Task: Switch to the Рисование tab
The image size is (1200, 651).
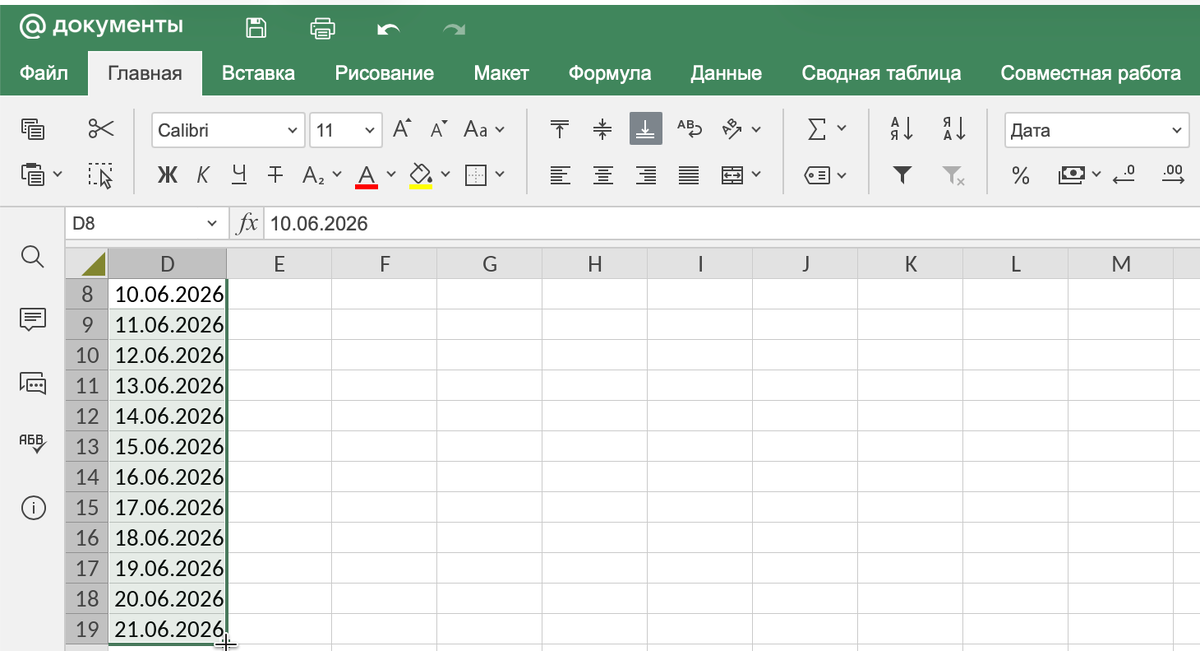Action: pos(384,73)
